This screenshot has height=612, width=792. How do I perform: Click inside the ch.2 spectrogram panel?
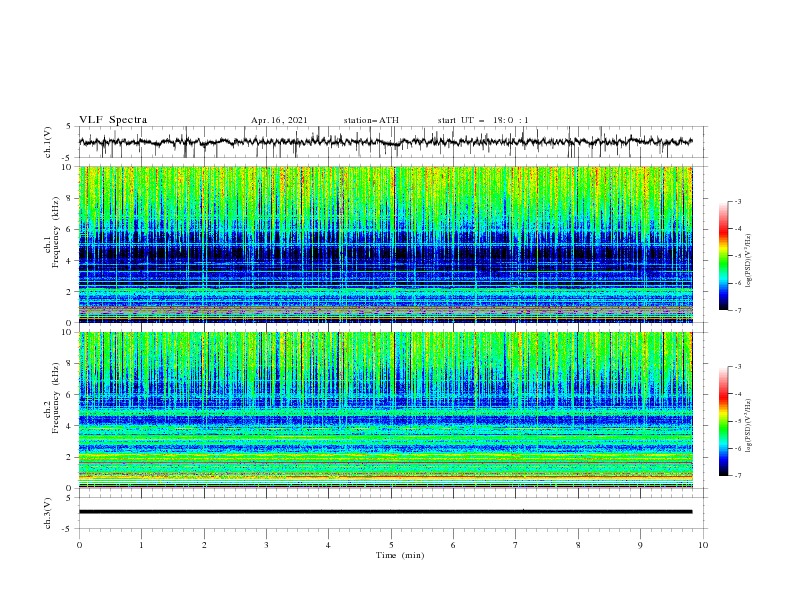pos(386,410)
